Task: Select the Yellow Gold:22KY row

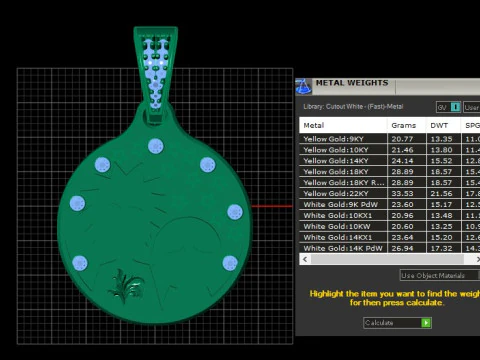Action: [390, 194]
